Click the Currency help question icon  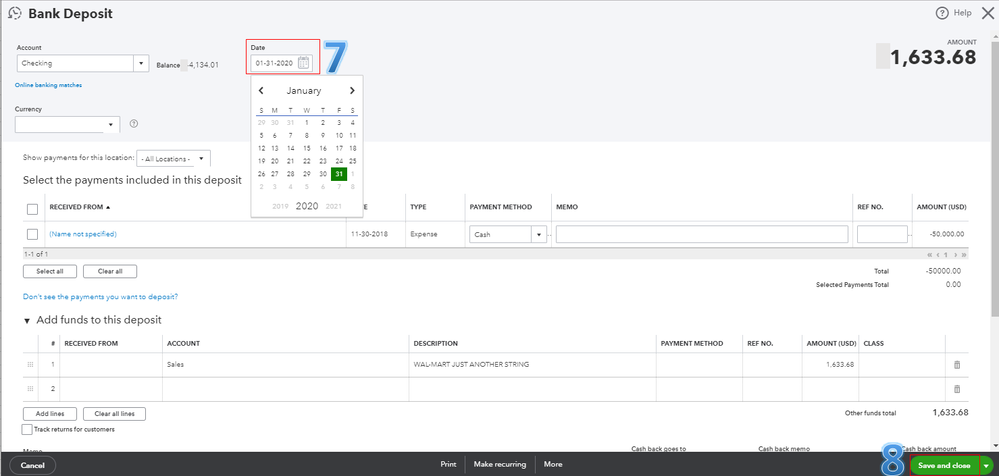point(133,124)
